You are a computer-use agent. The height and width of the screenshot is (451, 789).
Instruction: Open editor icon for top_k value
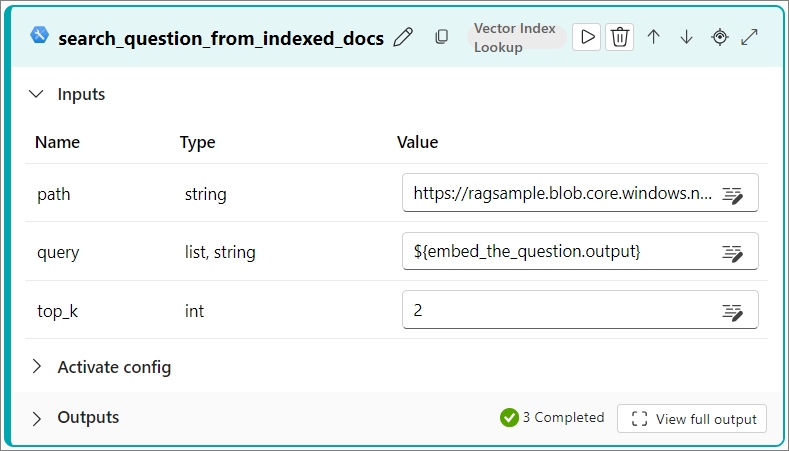(x=733, y=310)
